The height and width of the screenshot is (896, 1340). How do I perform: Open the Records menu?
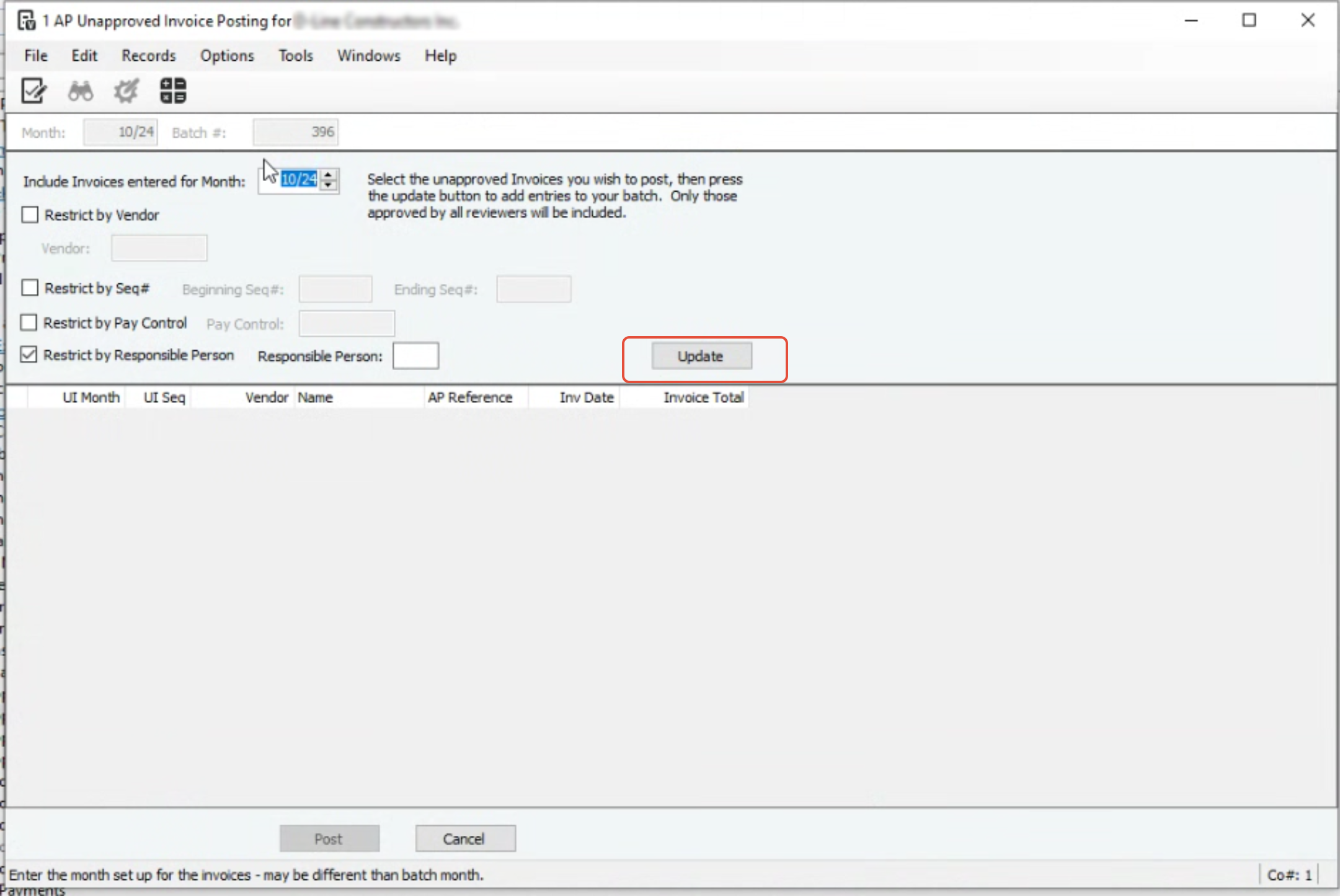[x=148, y=56]
